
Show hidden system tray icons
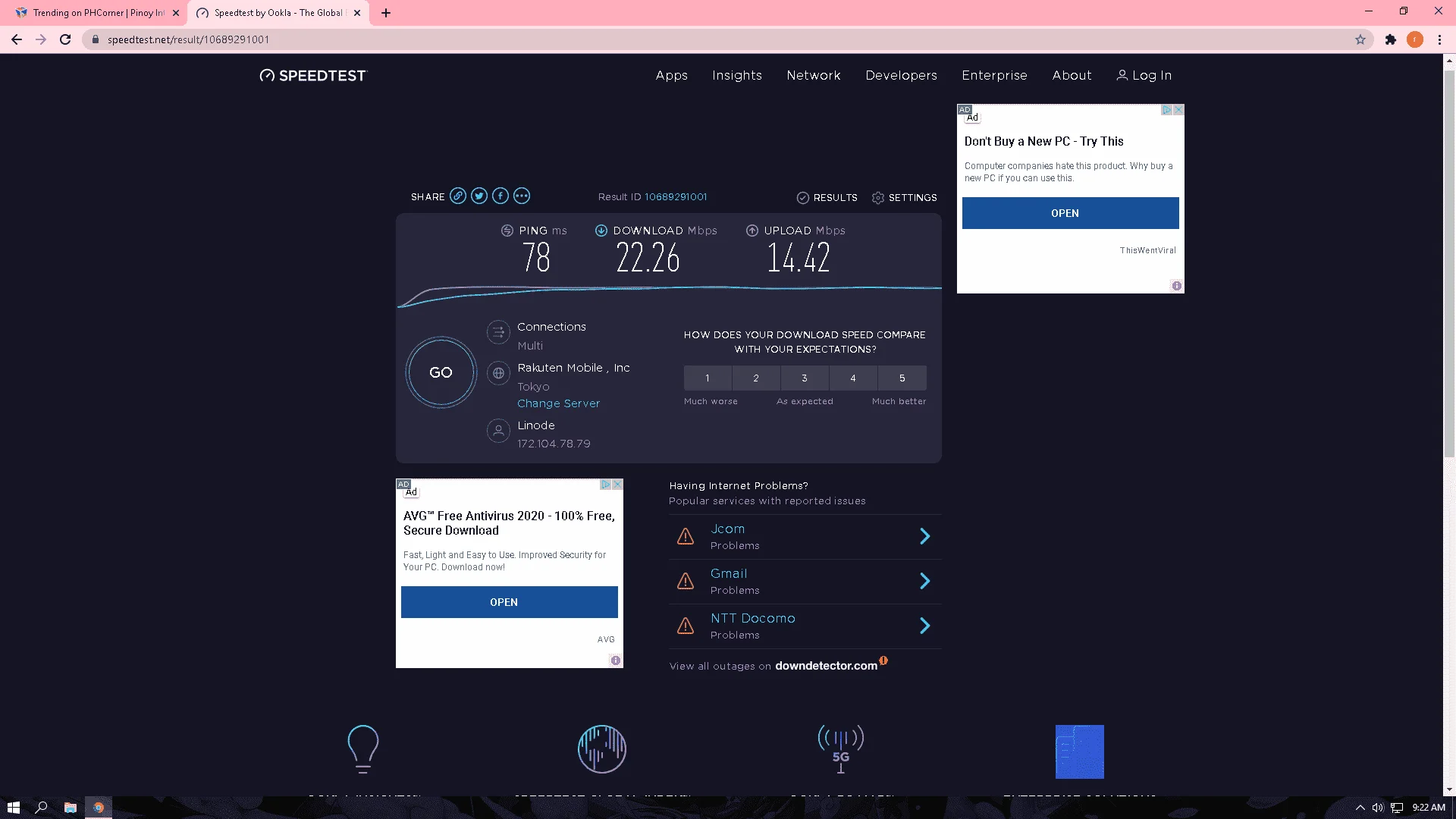(1360, 808)
